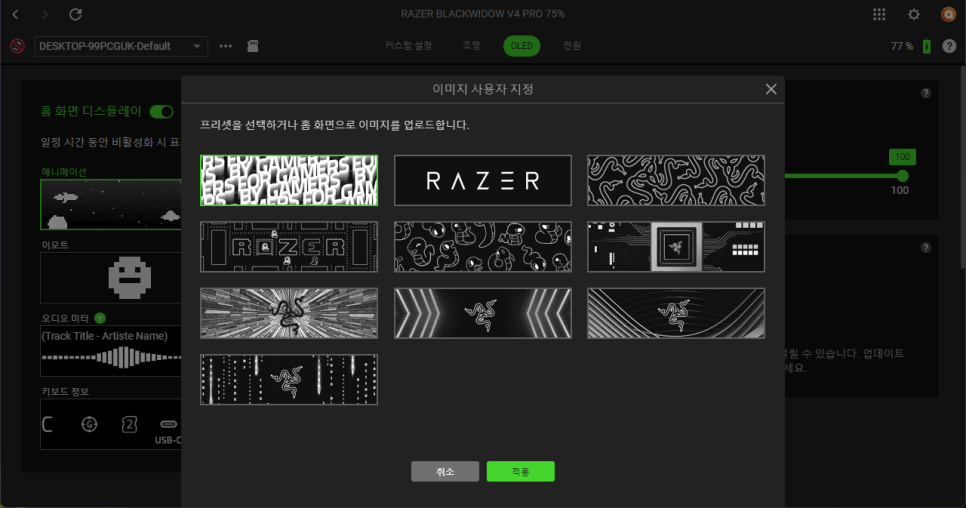Click the audio meter green badge icon
The width and height of the screenshot is (966, 508).
100,318
